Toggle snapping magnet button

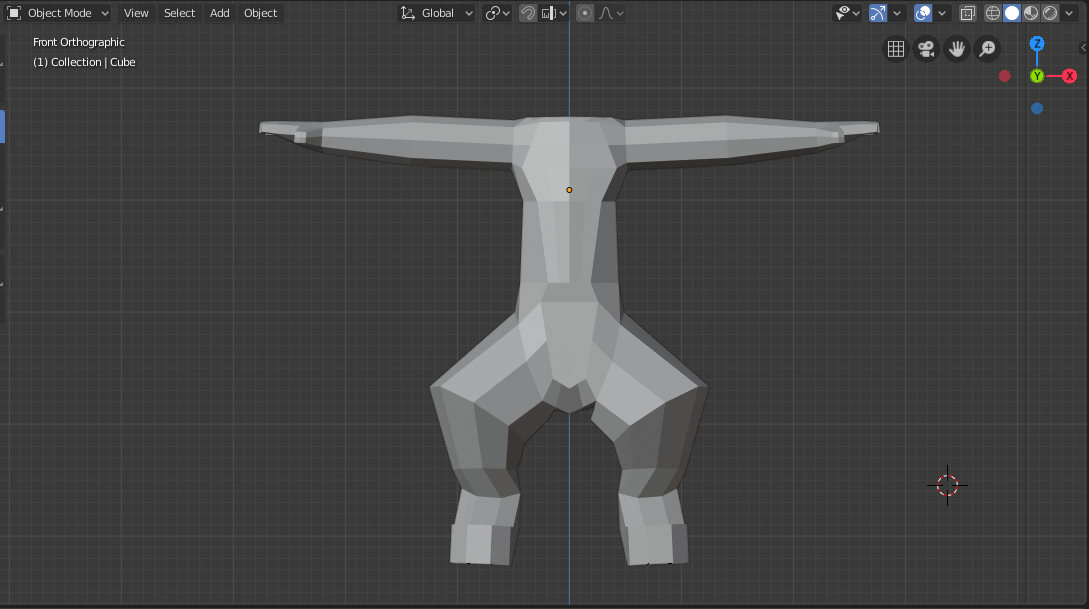[x=528, y=13]
